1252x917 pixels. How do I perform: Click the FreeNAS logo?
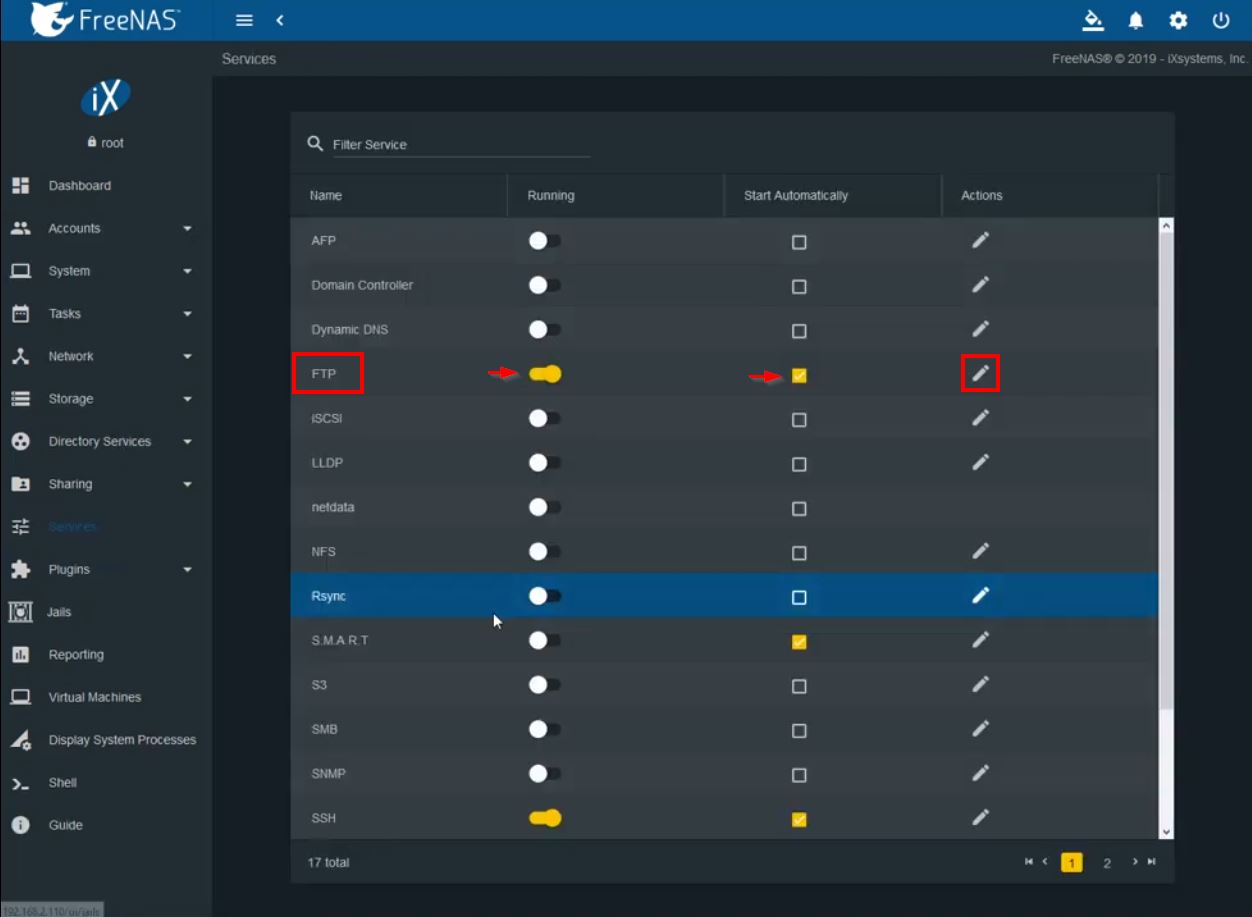point(104,19)
